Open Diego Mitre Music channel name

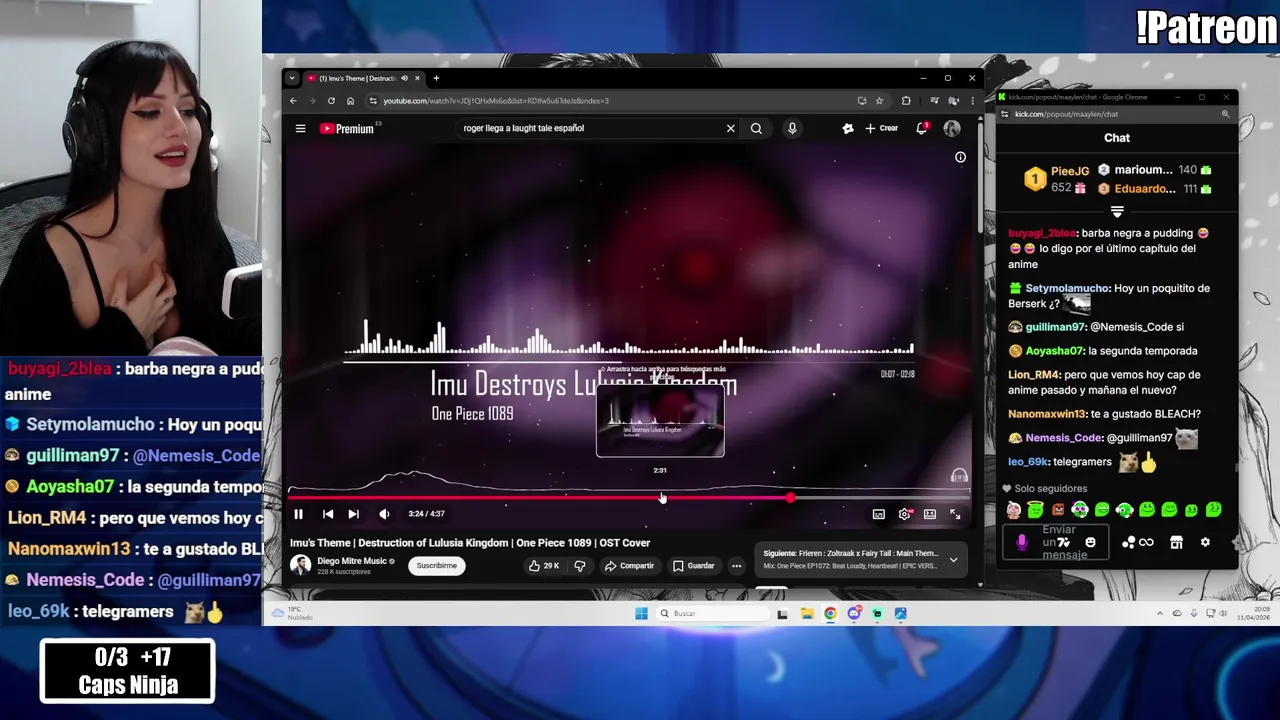(352, 561)
